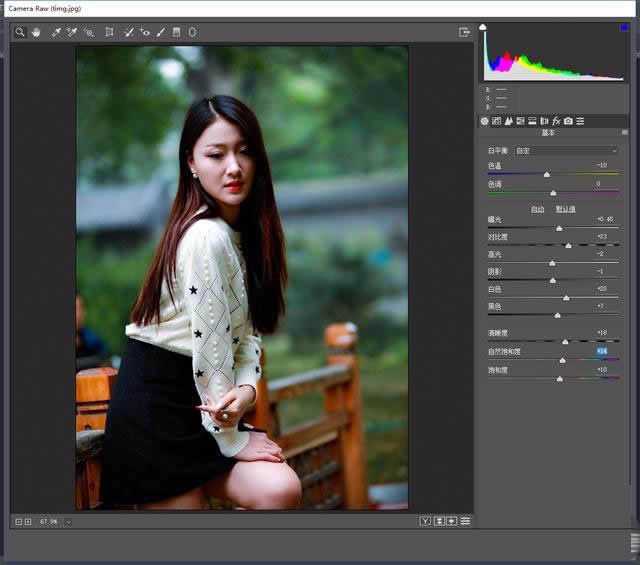
Task: Toggle shadow clipping warning in histogram
Action: (x=484, y=27)
